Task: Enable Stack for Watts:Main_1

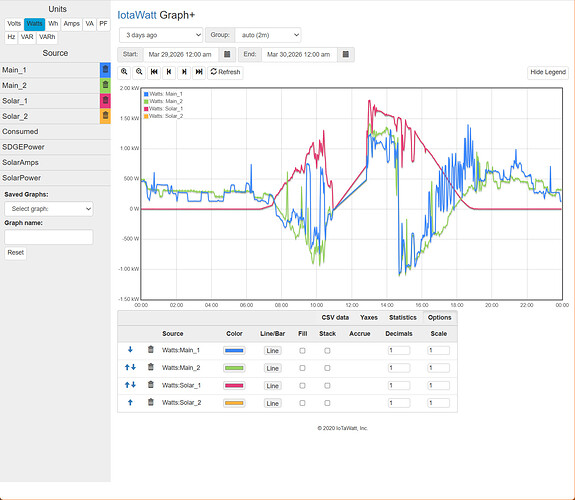Action: pyautogui.click(x=327, y=351)
